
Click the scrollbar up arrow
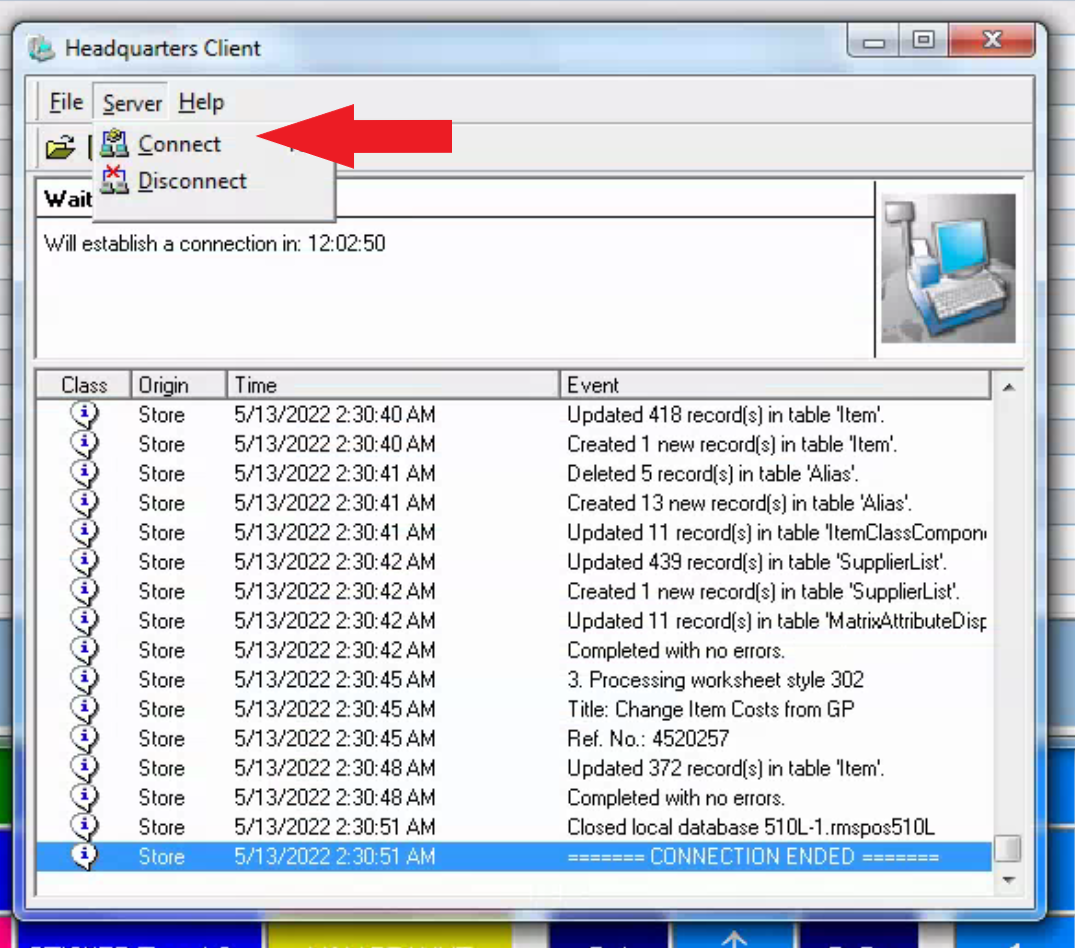pos(1008,387)
